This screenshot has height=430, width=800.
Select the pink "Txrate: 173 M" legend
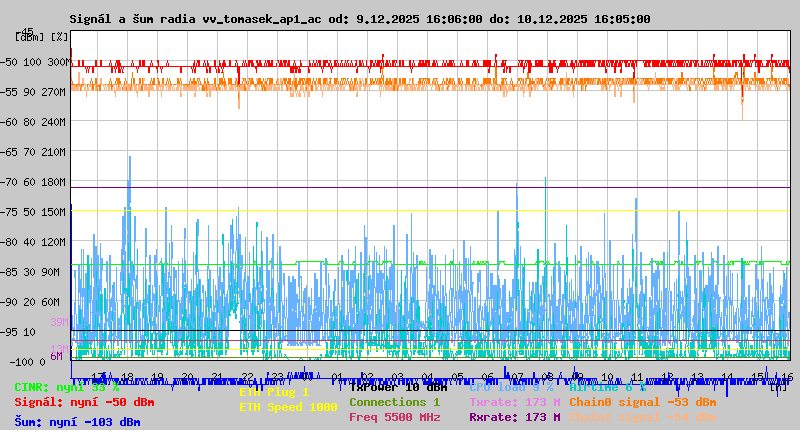click(514, 402)
